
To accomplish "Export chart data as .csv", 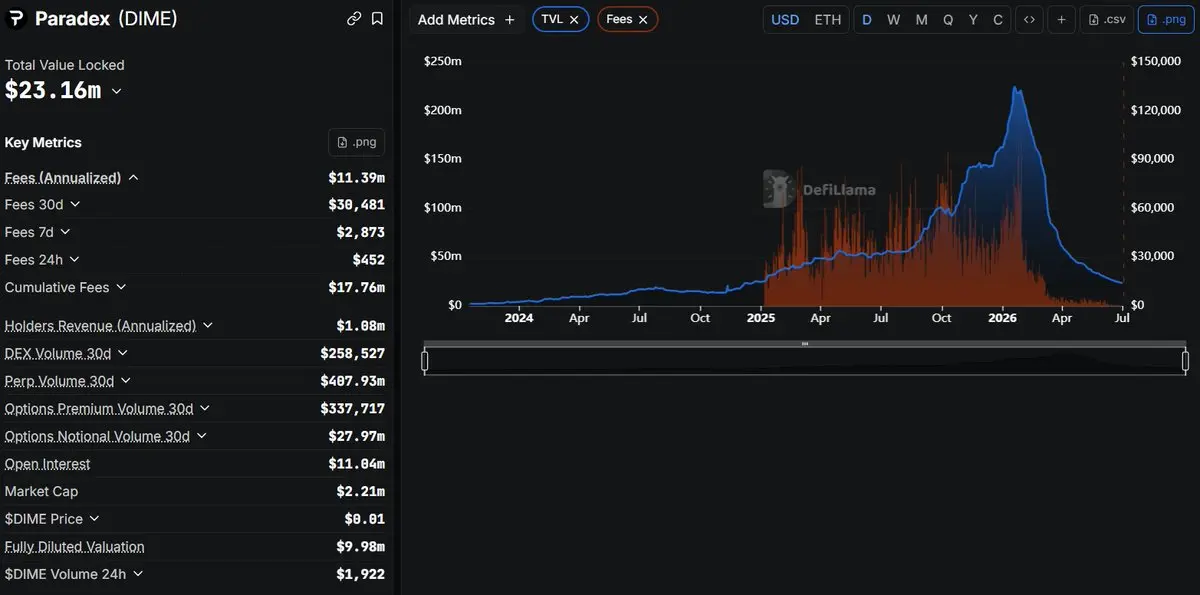I will [x=1106, y=20].
